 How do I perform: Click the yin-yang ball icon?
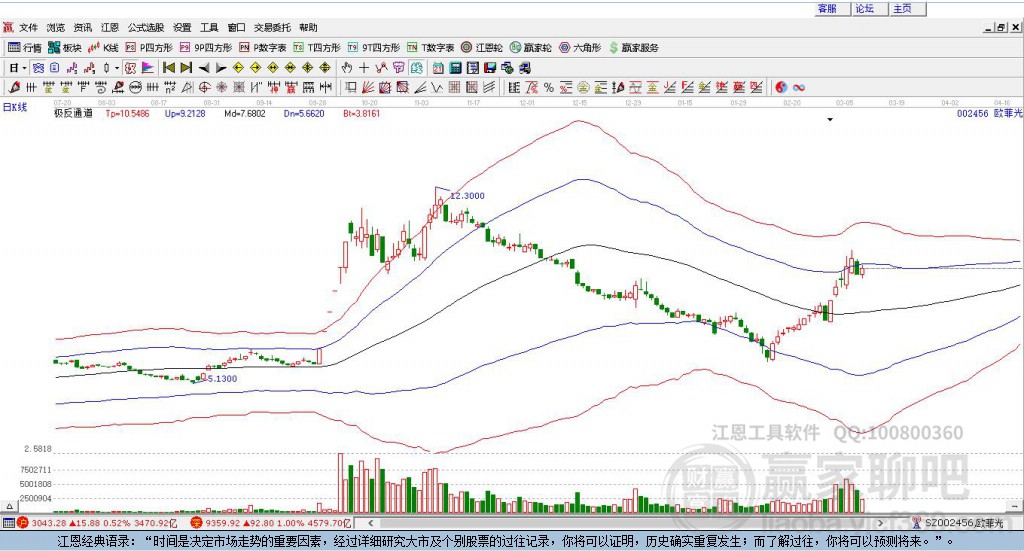coord(781,87)
